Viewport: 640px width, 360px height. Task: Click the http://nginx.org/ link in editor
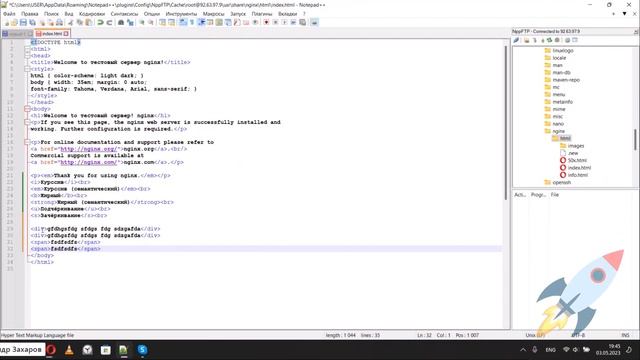pos(89,149)
